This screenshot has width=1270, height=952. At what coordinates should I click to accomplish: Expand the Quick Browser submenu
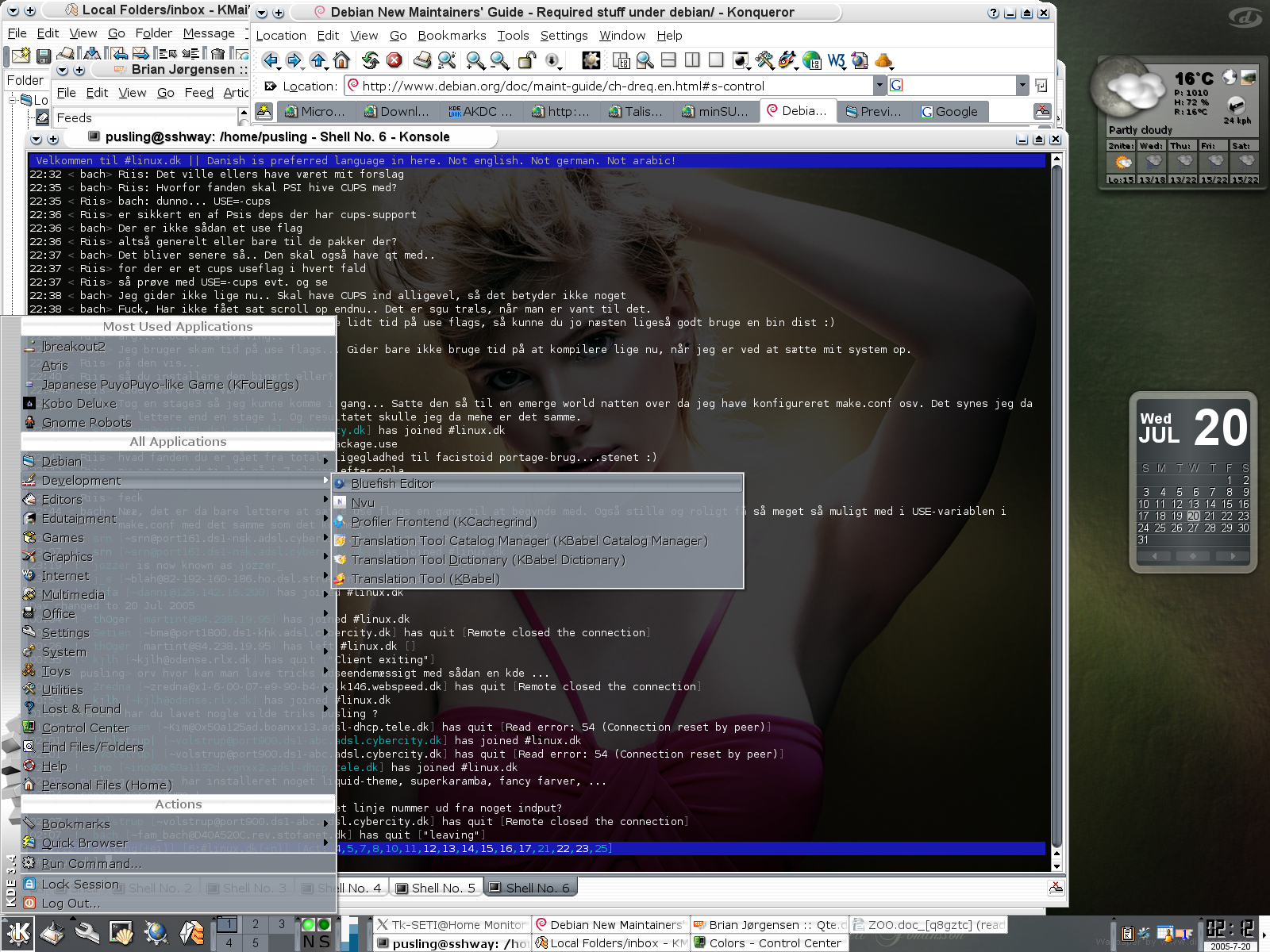178,843
